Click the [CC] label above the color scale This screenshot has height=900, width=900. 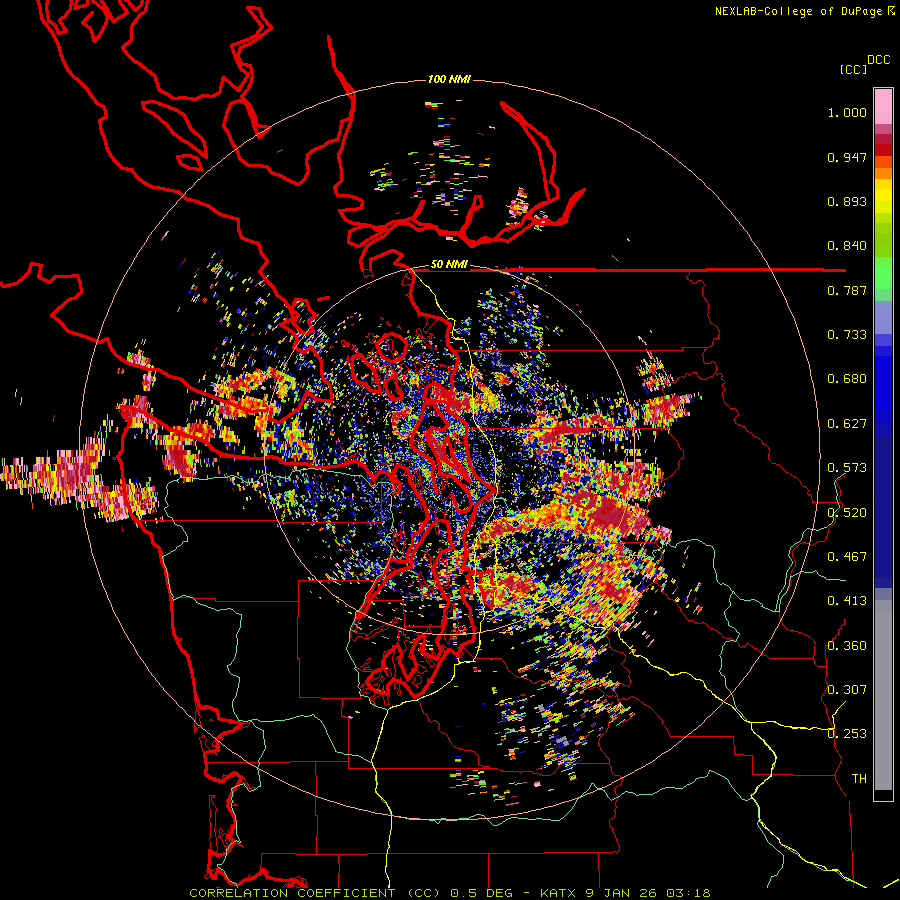pos(853,69)
